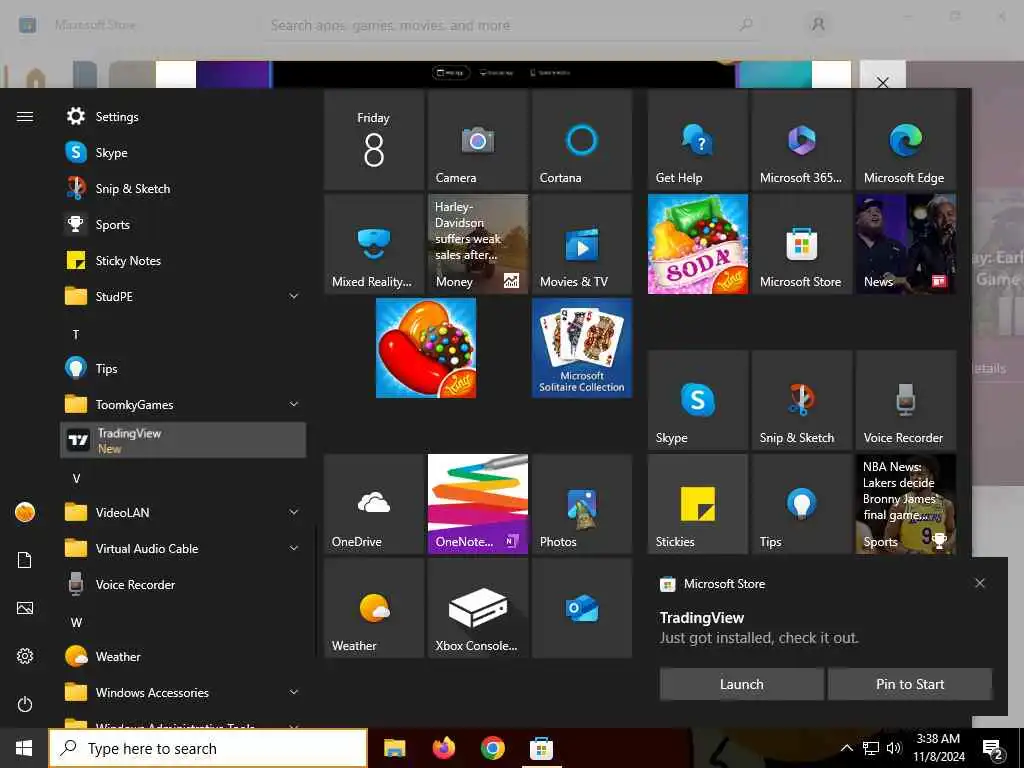Jump to the letter V section header
The image size is (1024, 768).
(76, 478)
